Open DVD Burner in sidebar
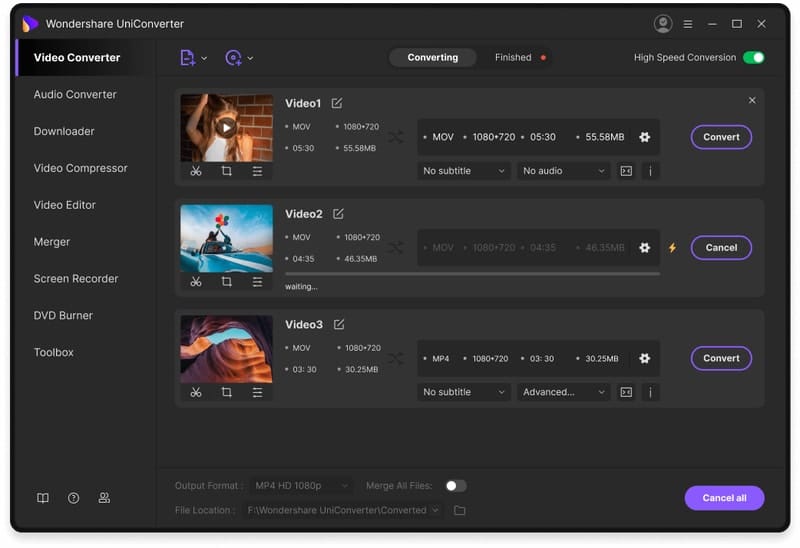 tap(63, 315)
